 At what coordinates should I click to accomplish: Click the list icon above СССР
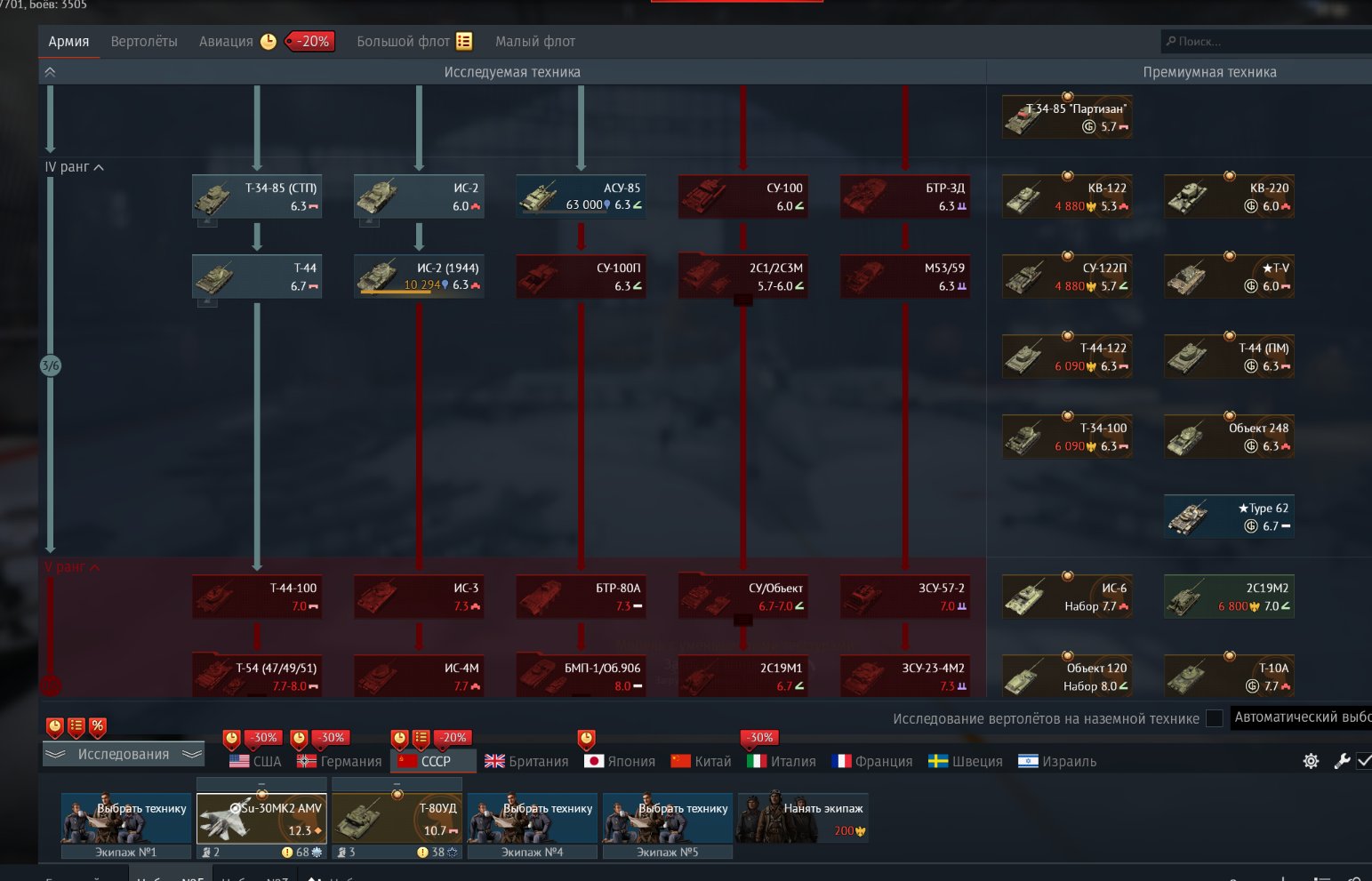coord(421,738)
